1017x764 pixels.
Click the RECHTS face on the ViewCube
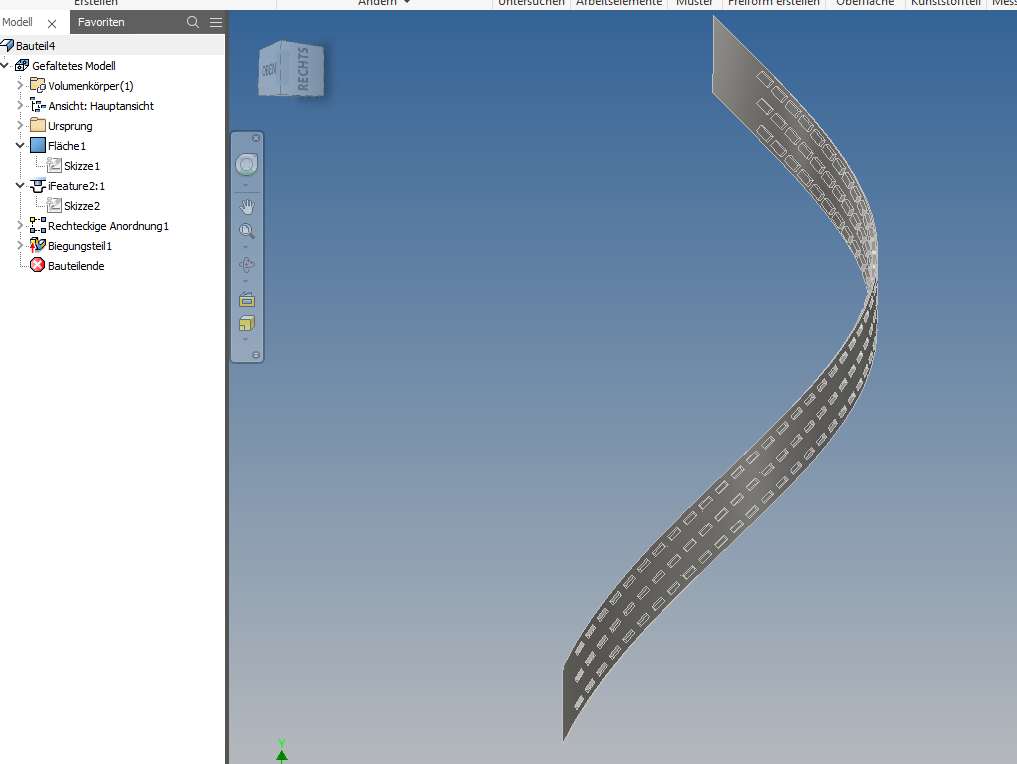(x=304, y=70)
